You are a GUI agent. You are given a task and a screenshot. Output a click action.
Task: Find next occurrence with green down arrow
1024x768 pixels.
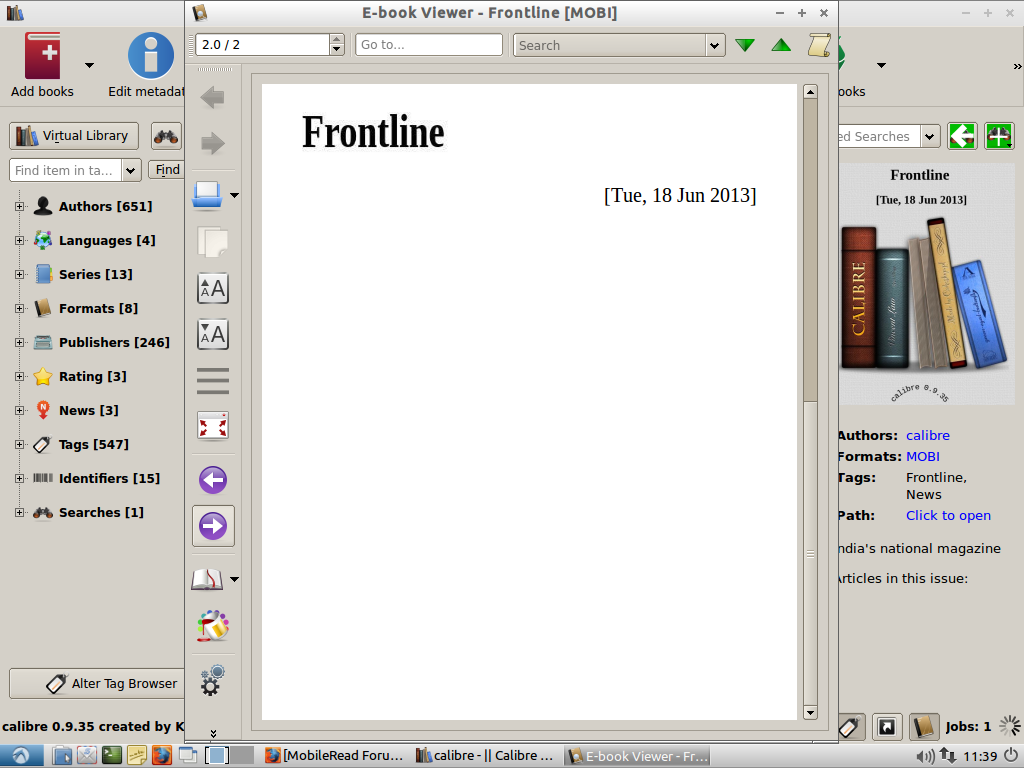tap(744, 45)
